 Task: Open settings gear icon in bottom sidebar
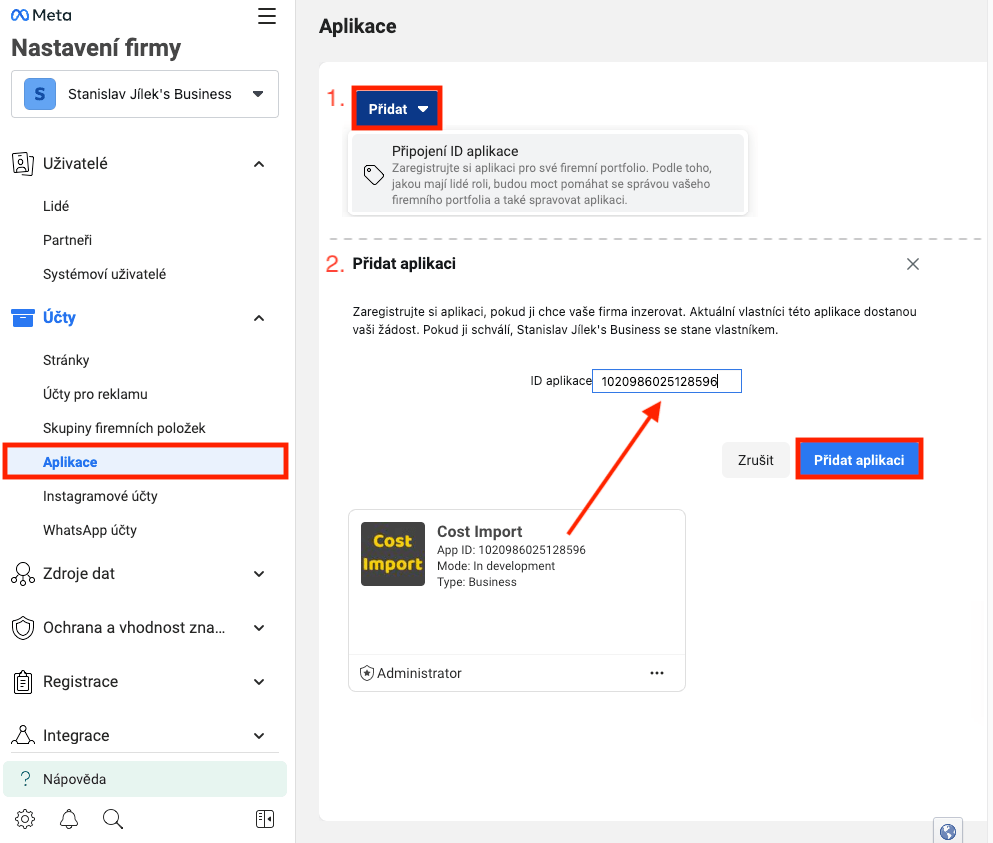[25, 819]
